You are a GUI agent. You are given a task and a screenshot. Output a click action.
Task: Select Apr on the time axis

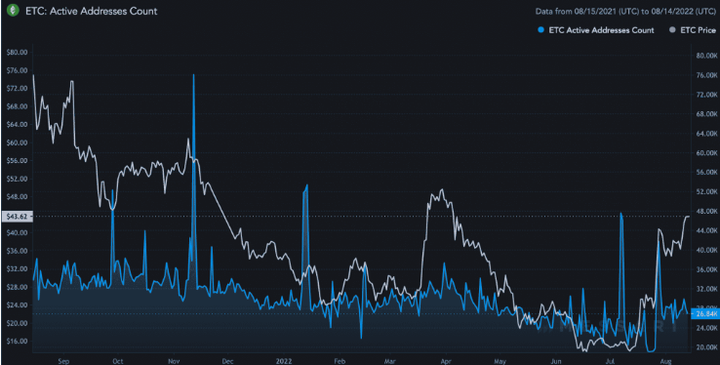pos(445,360)
